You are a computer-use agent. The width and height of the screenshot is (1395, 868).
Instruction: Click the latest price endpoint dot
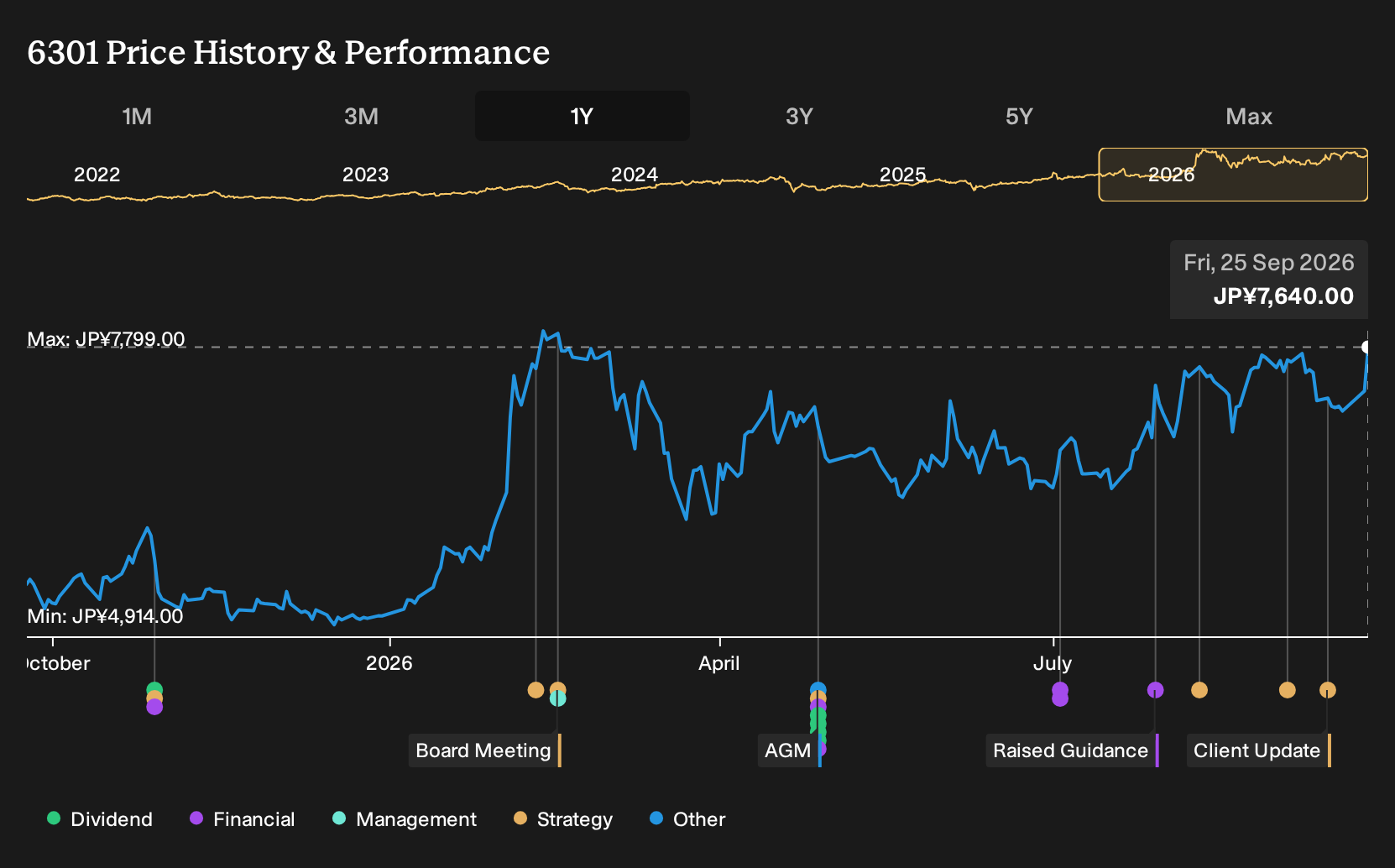tap(1366, 347)
